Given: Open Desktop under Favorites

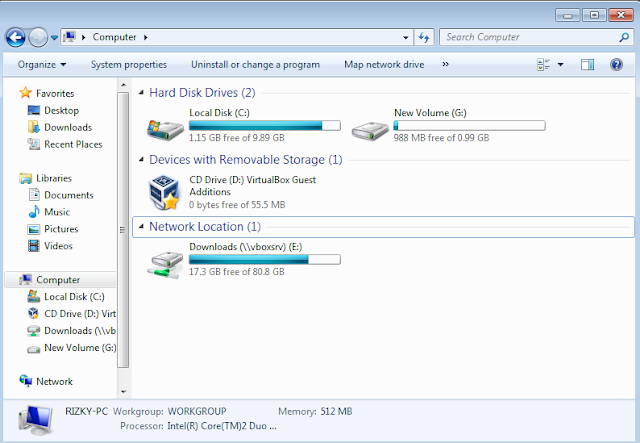Looking at the screenshot, I should click(61, 110).
